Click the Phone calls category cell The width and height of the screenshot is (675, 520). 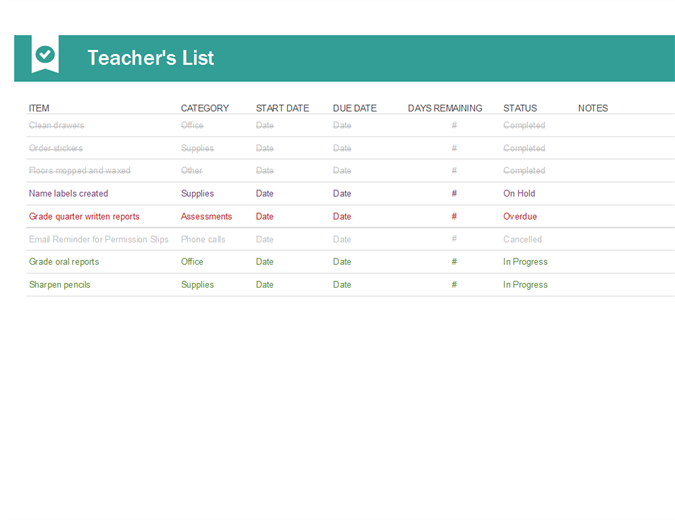[203, 239]
